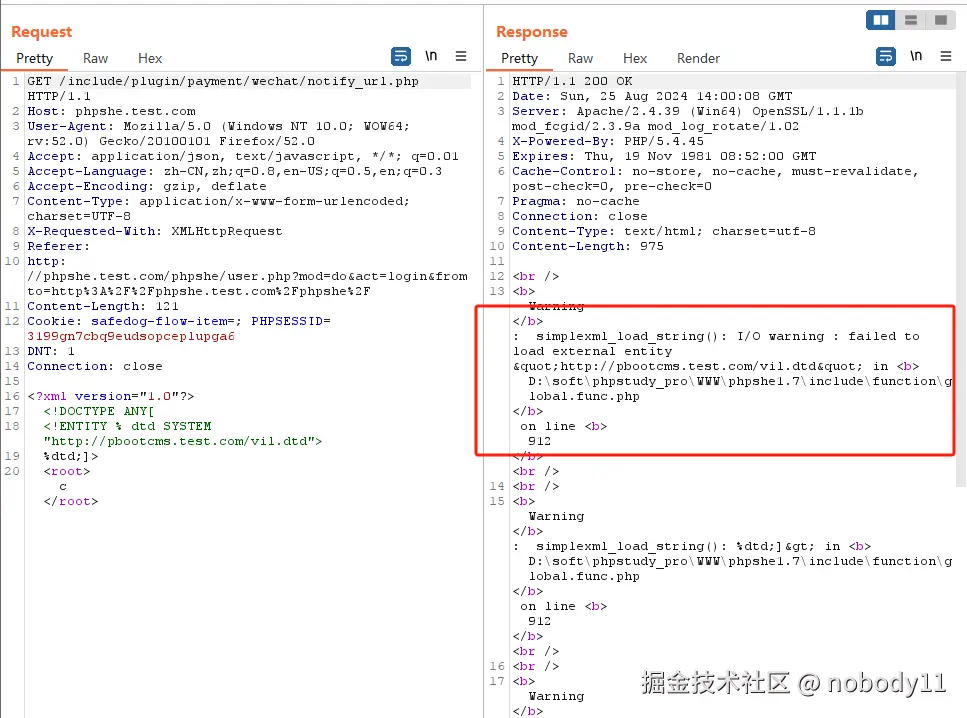Screen dimensions: 967x718
Task: Toggle word wrap icon in Request panel
Action: (x=401, y=57)
